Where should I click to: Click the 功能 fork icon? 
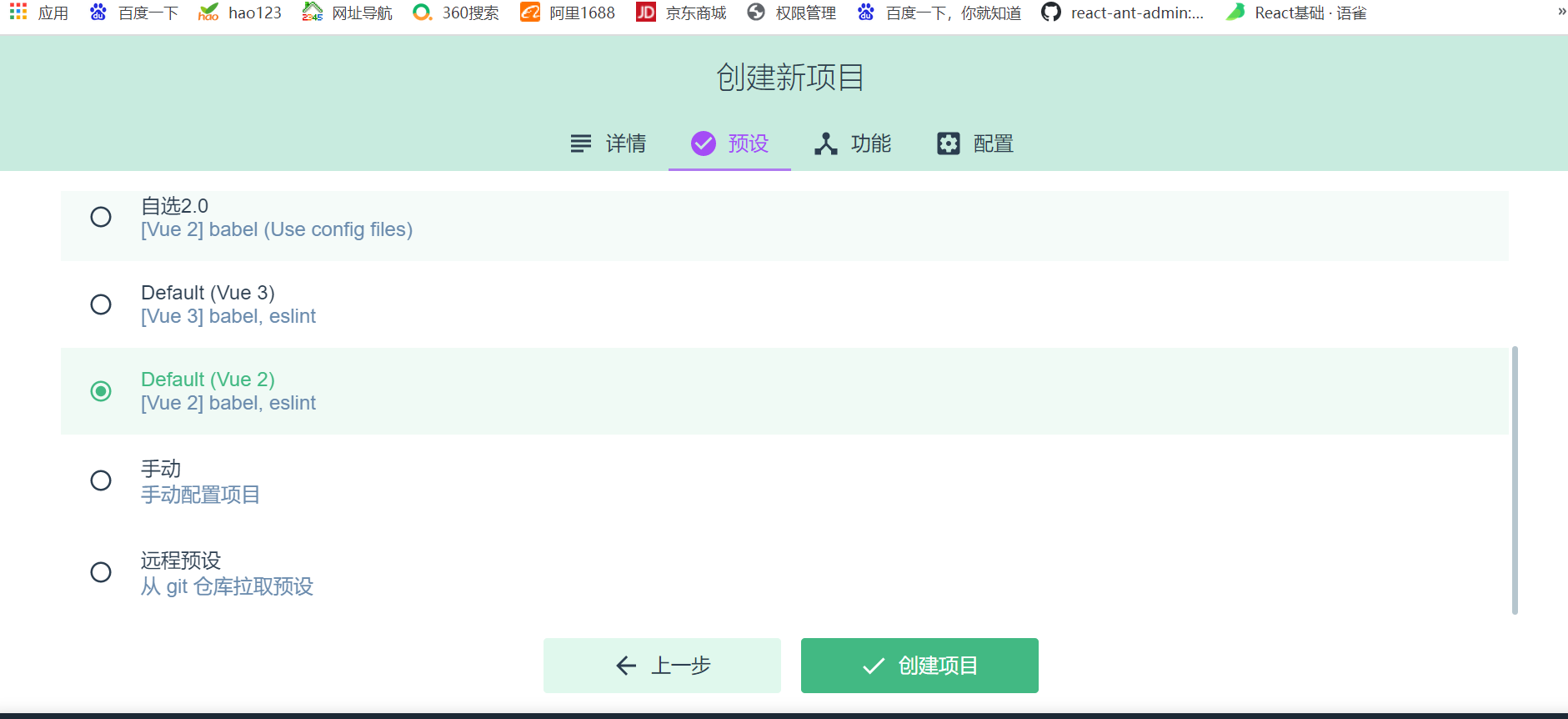point(825,143)
